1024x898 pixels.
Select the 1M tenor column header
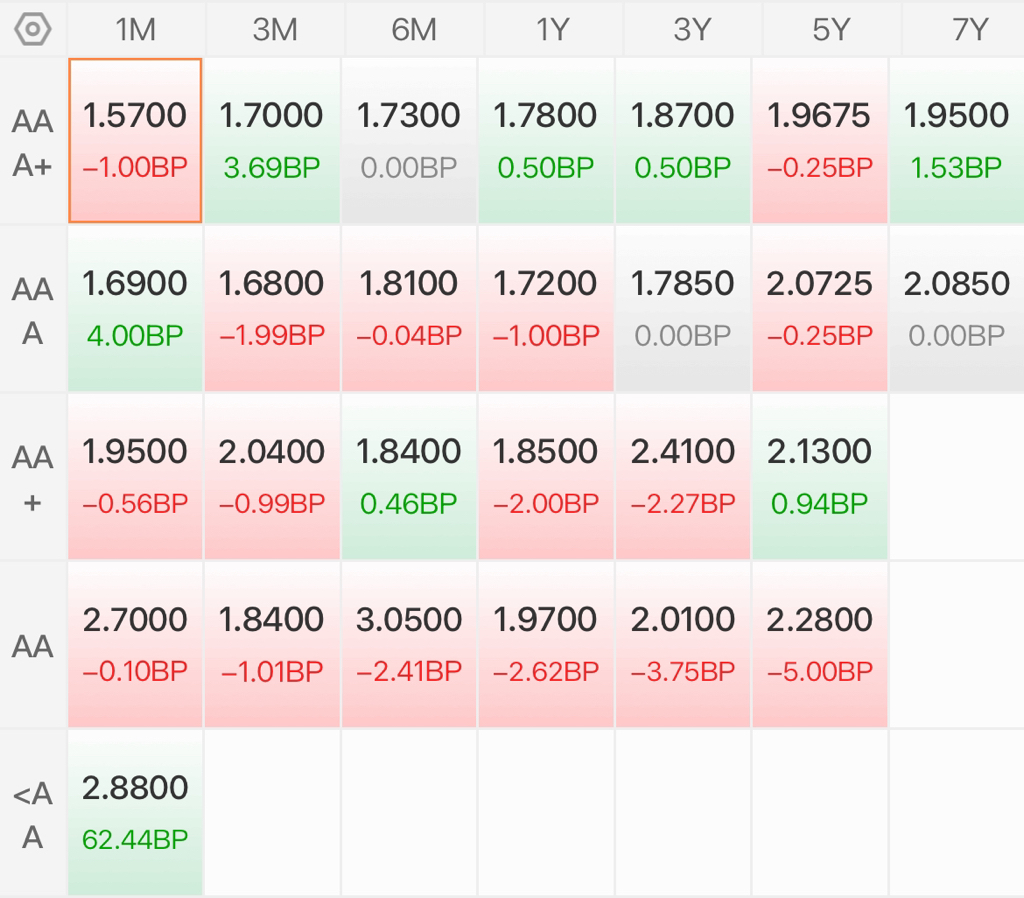[135, 29]
